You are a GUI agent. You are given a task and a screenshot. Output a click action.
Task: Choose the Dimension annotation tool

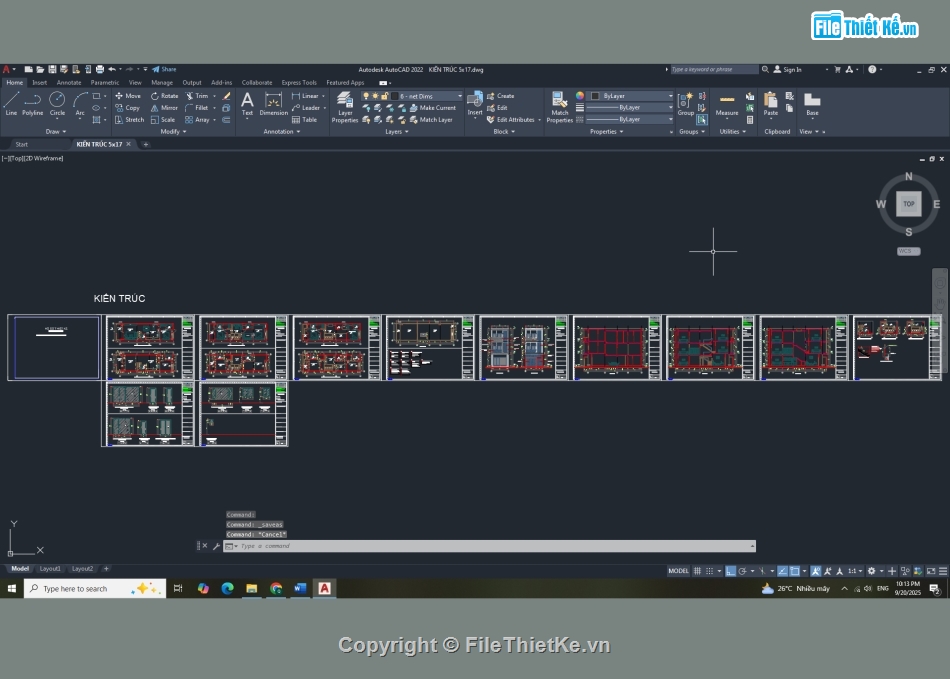pyautogui.click(x=274, y=103)
